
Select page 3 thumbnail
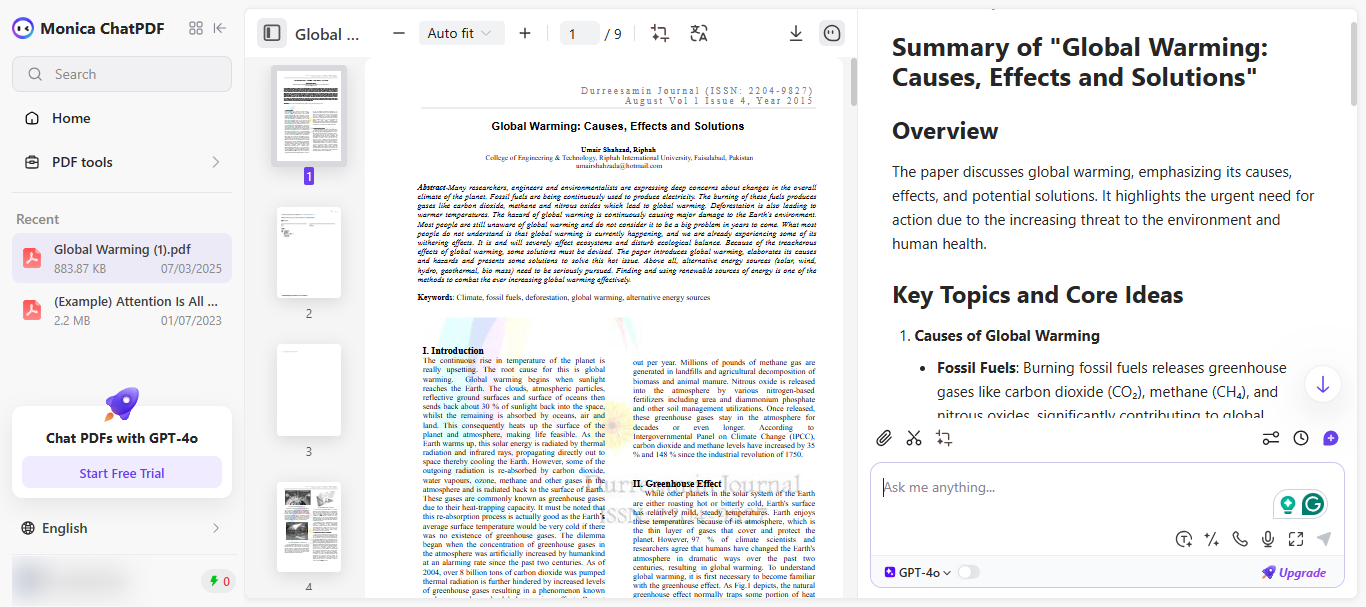click(x=309, y=391)
